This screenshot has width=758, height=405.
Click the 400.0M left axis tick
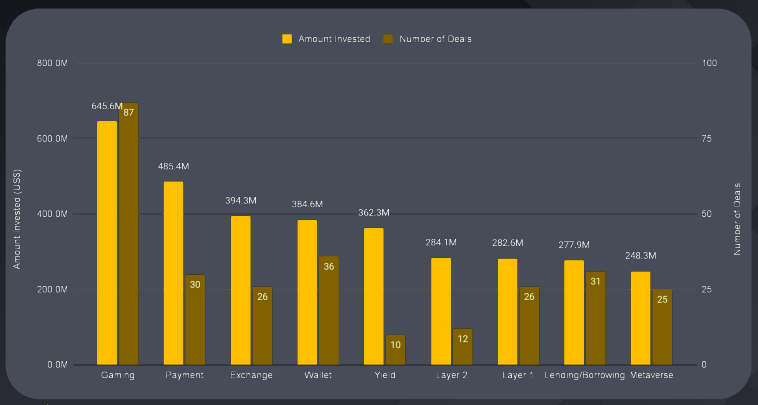[x=52, y=214]
